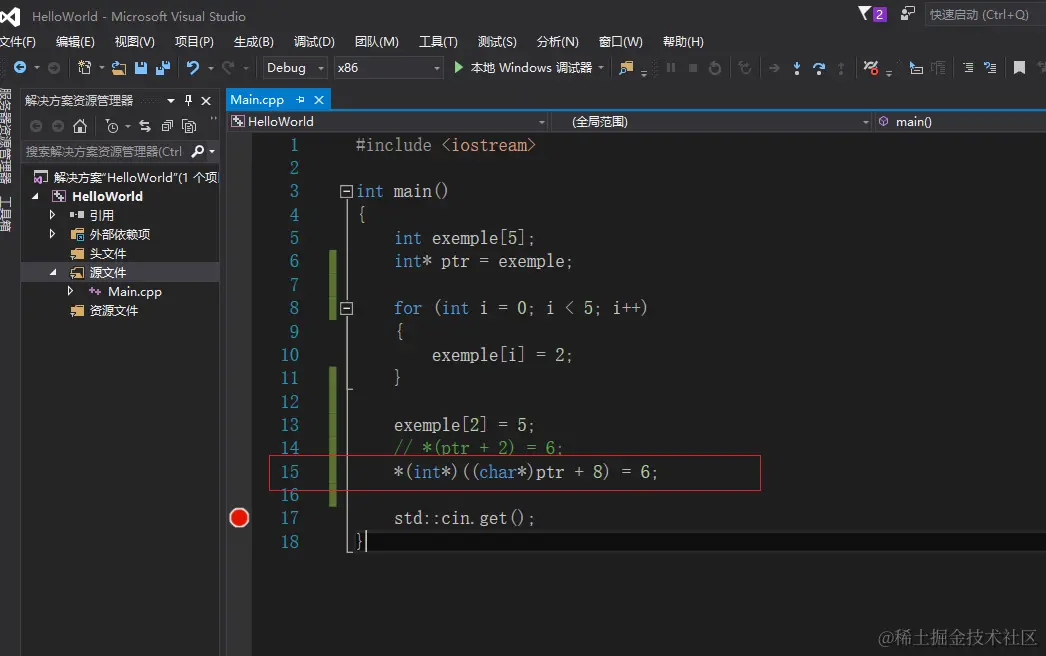Expand the 引用 references node
Screen dimensions: 1046x656
tap(52, 215)
